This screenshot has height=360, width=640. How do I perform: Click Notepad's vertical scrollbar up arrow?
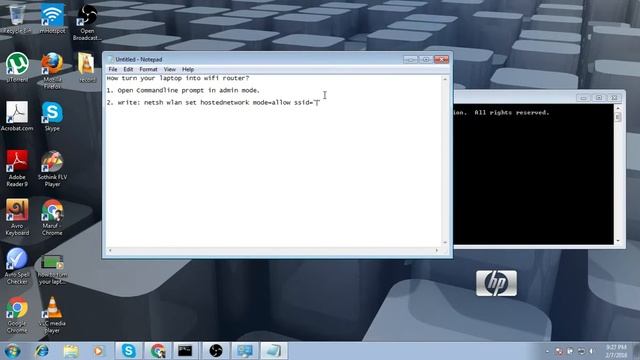pyautogui.click(x=444, y=79)
